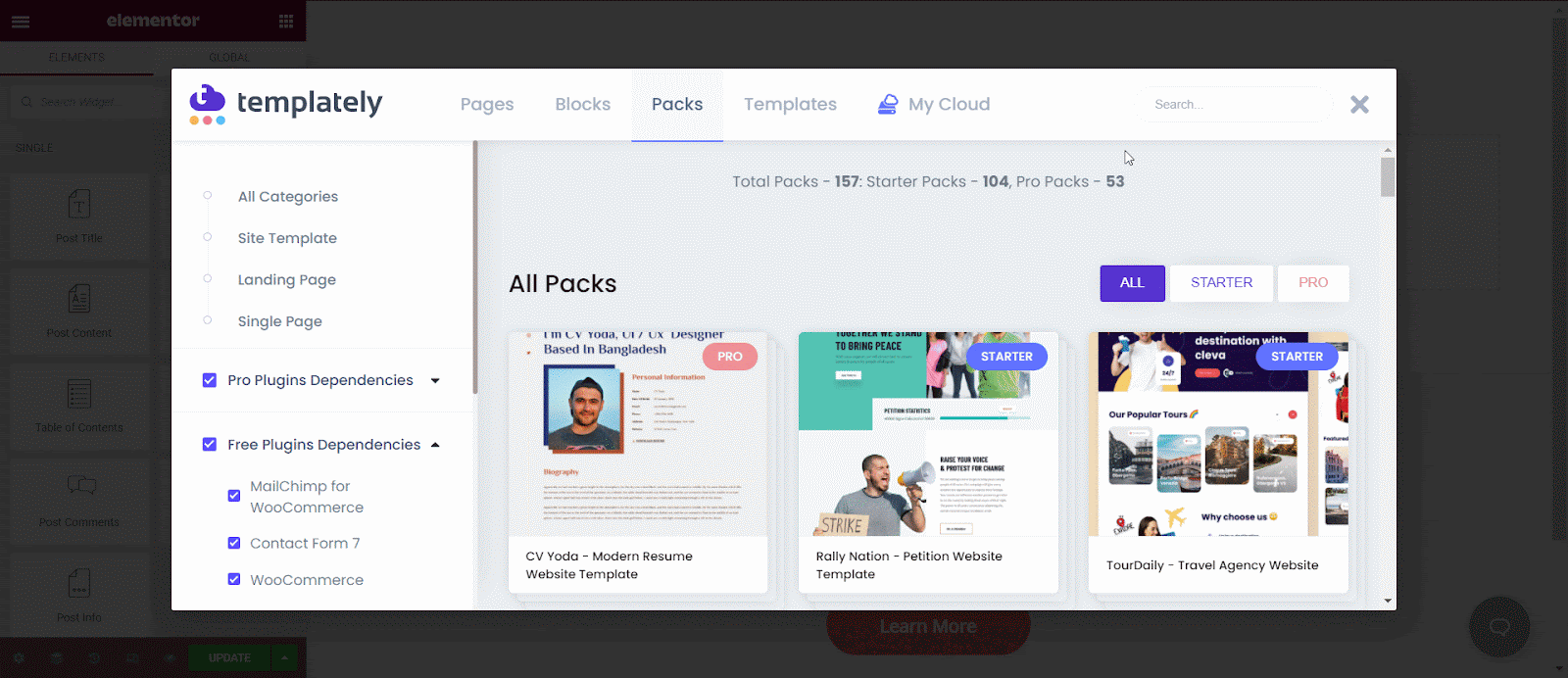Toggle the Contact Form 7 checkbox

click(x=234, y=543)
